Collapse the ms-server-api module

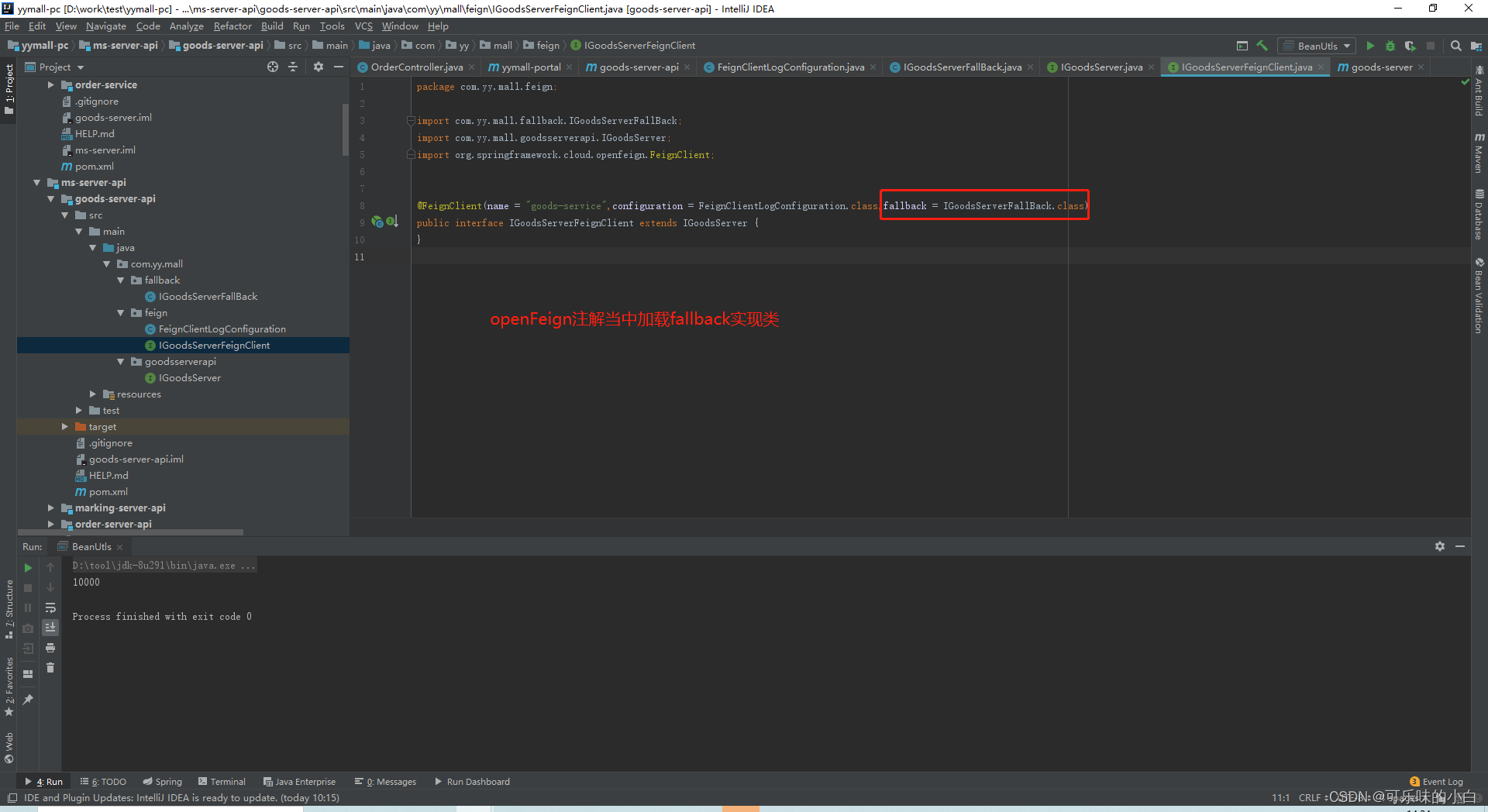(36, 183)
